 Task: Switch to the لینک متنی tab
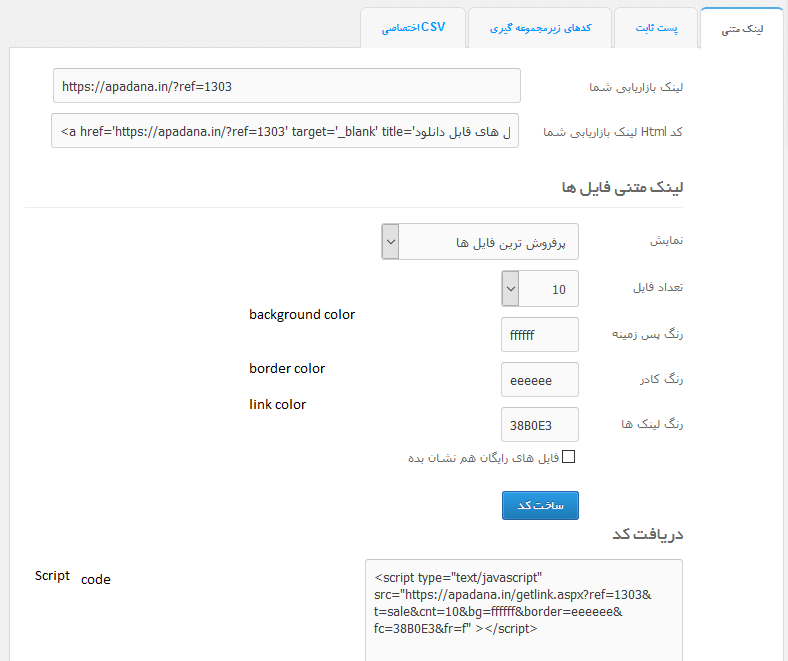pyautogui.click(x=742, y=29)
